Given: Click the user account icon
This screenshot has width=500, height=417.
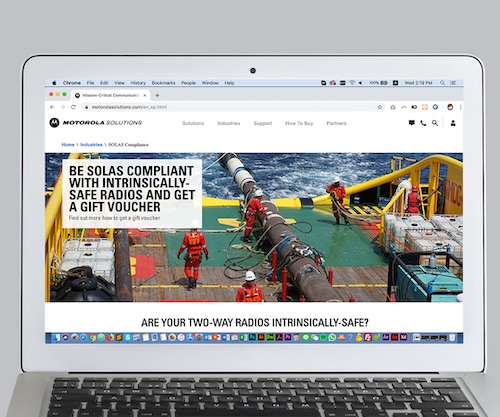Looking at the screenshot, I should tap(453, 123).
